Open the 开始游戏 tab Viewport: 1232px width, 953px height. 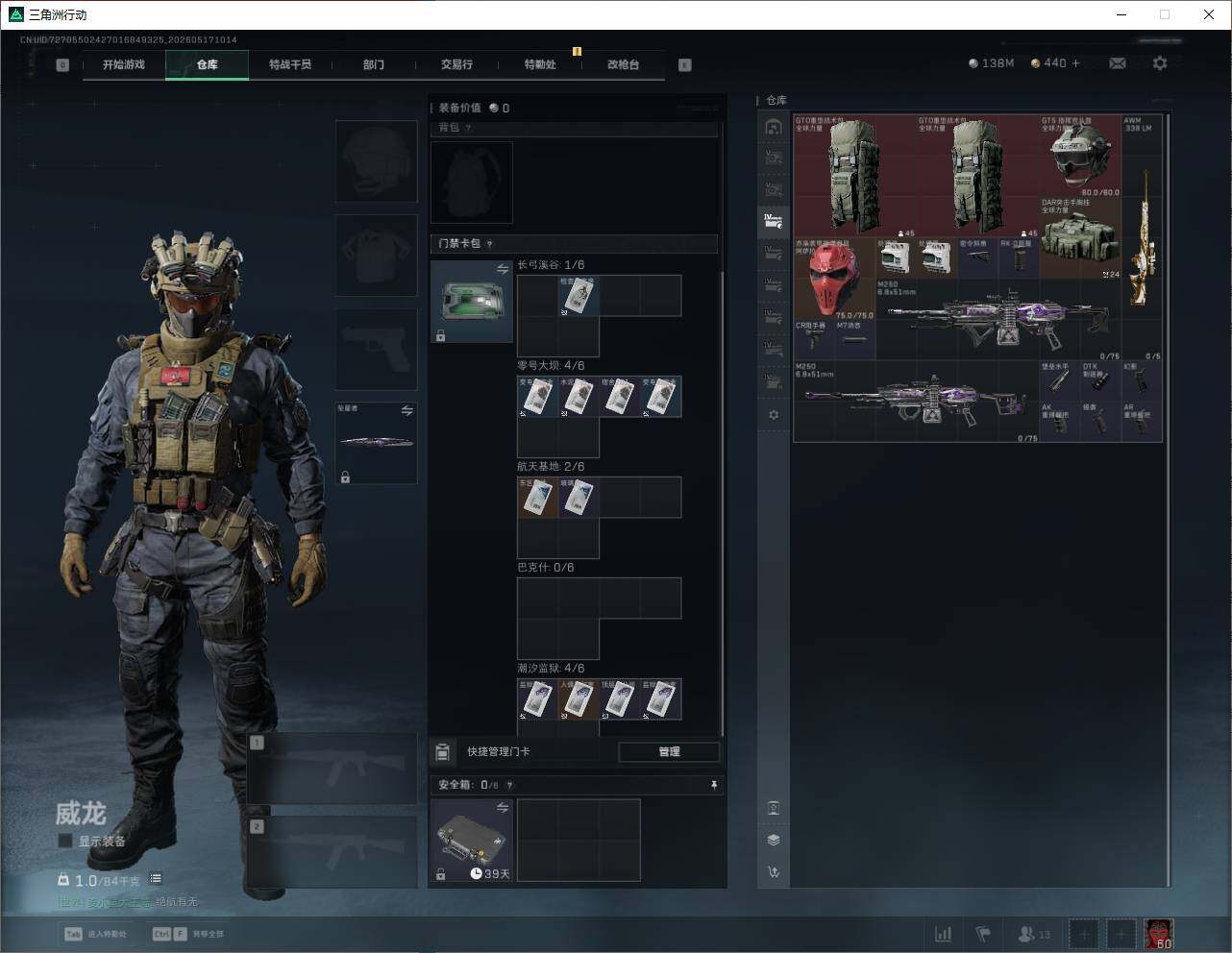(124, 64)
